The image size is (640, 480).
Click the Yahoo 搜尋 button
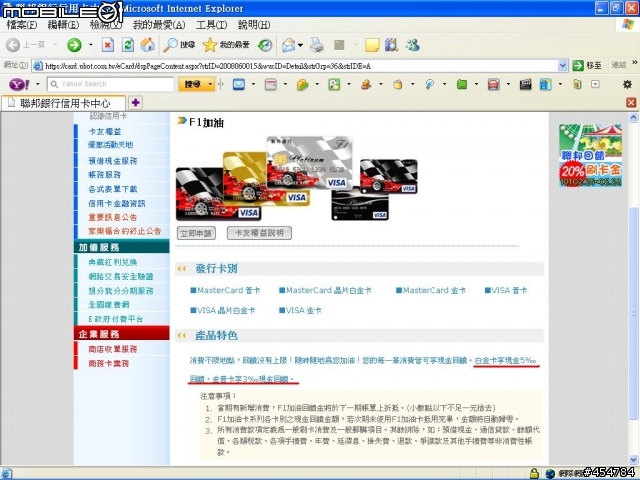pyautogui.click(x=193, y=84)
